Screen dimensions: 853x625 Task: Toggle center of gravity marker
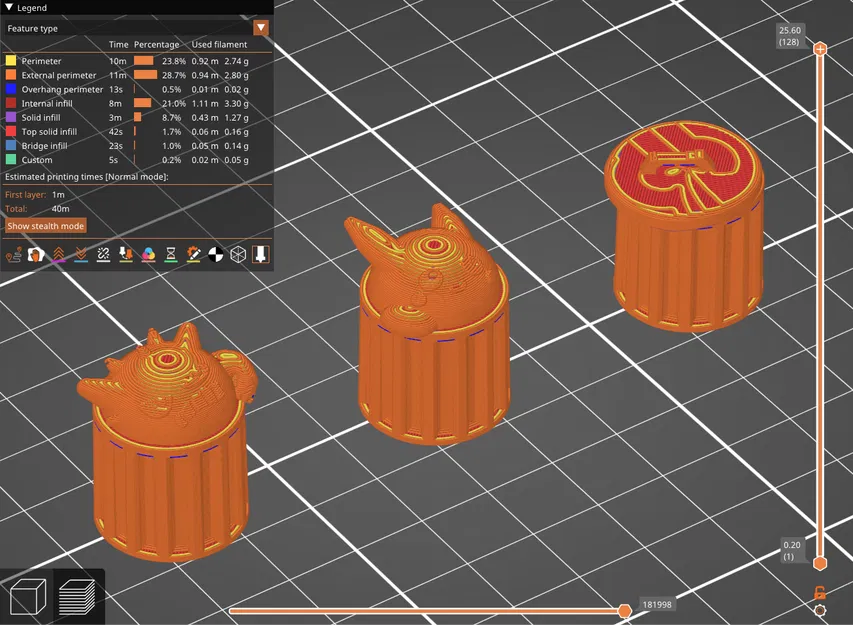click(x=215, y=255)
